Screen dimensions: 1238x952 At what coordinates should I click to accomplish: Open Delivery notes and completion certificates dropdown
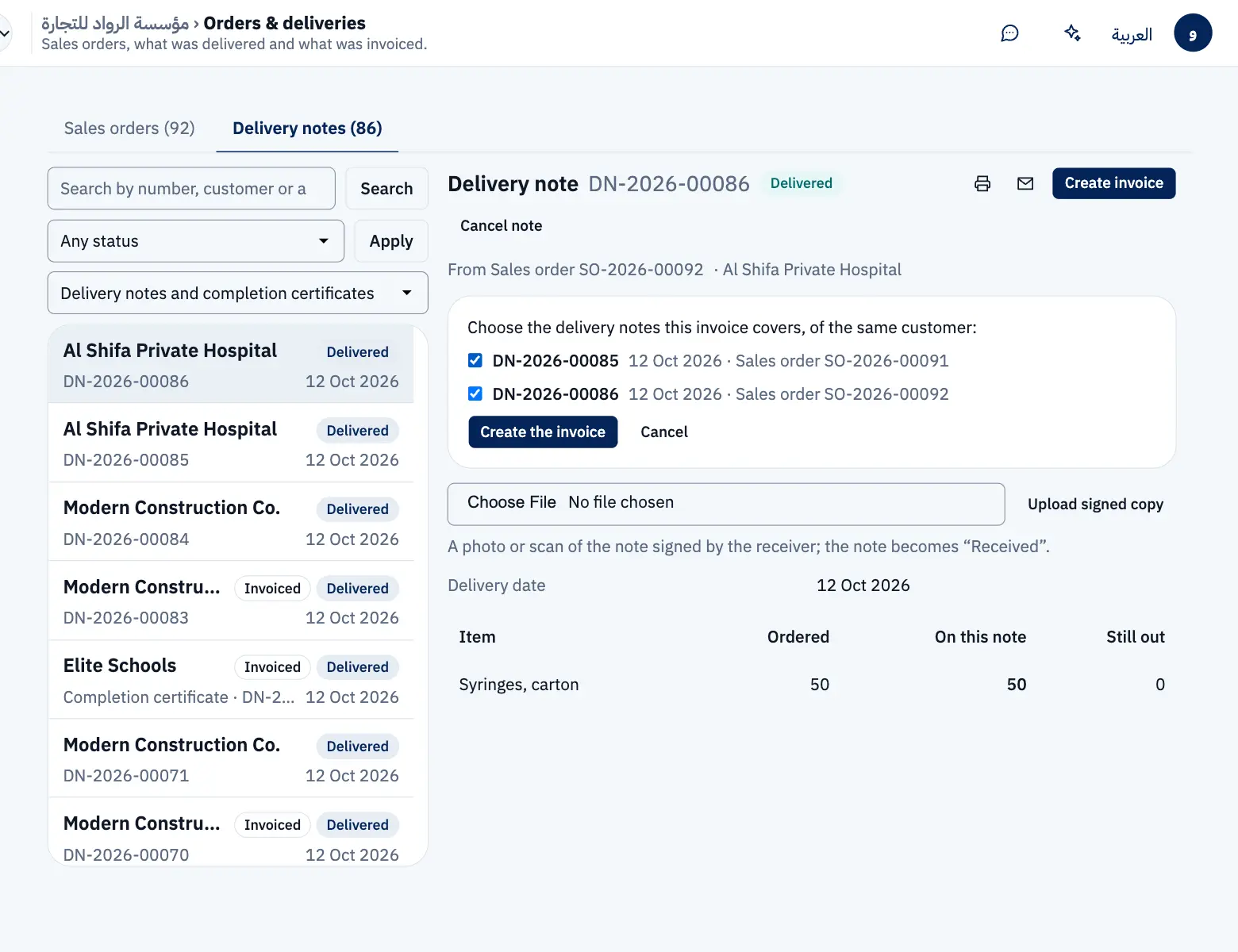pyautogui.click(x=238, y=294)
